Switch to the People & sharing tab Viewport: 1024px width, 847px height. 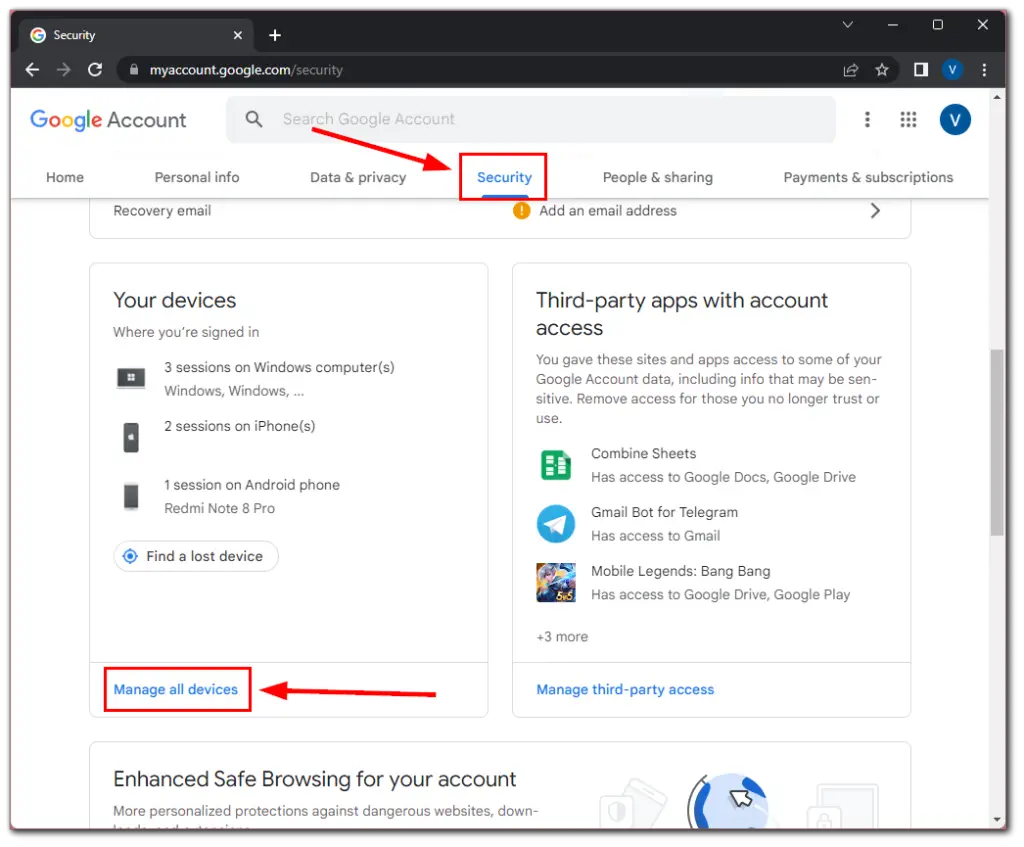coord(657,177)
